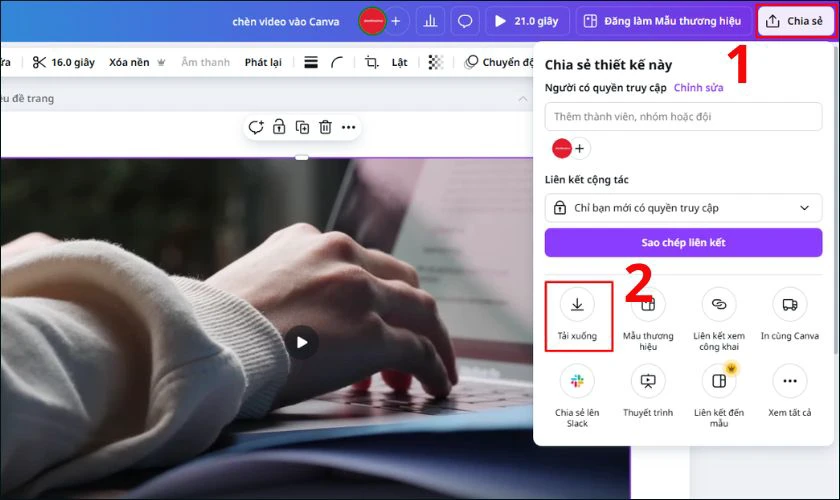Duplicate the page with copy icon
The image size is (840, 500).
[302, 127]
